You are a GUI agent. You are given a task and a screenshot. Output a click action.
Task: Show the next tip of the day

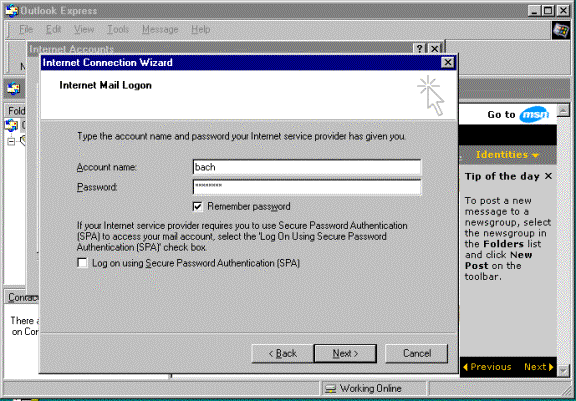pyautogui.click(x=539, y=367)
